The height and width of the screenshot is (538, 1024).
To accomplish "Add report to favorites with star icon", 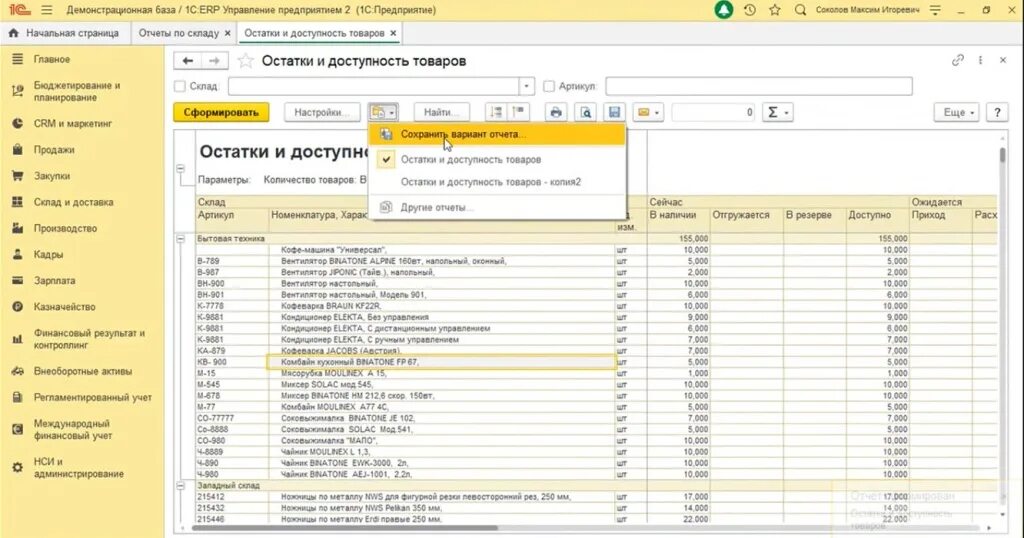I will tap(246, 61).
